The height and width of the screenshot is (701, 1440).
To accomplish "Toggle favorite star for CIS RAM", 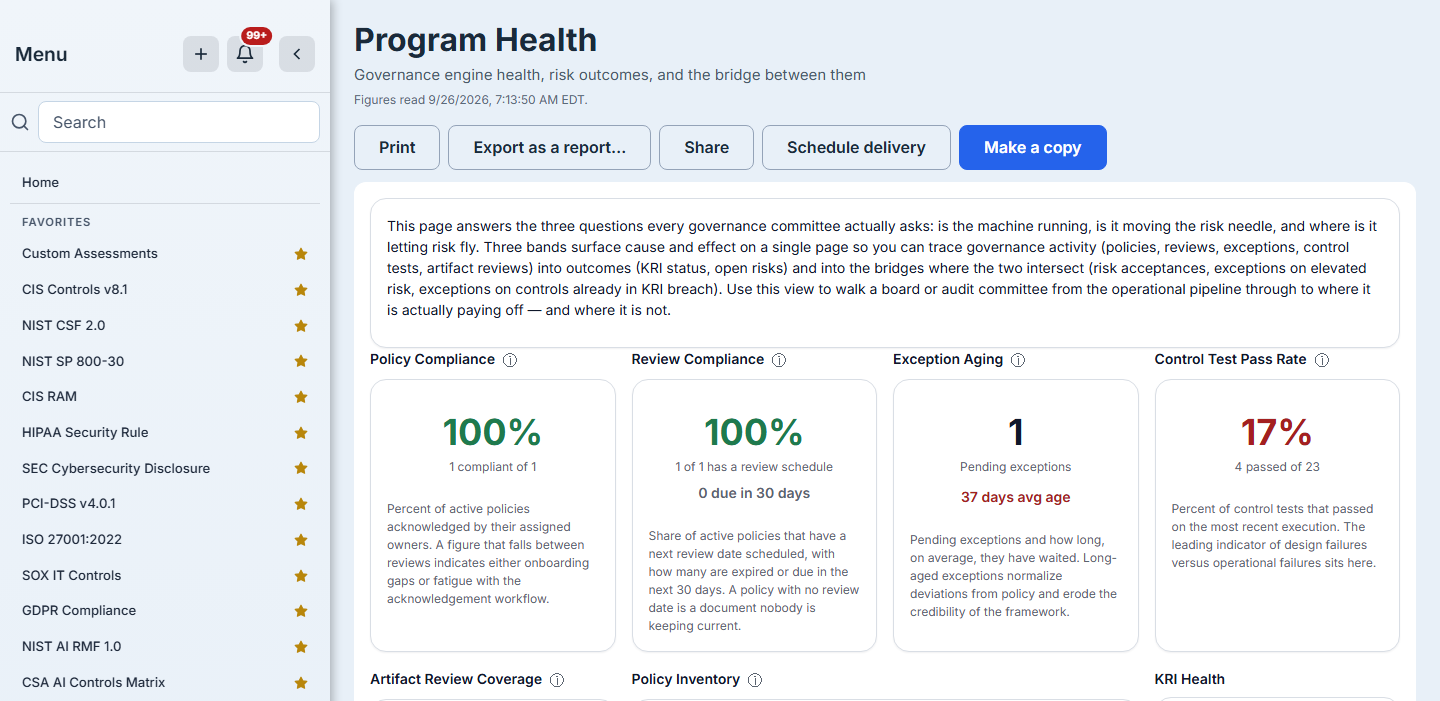I will coord(301,397).
